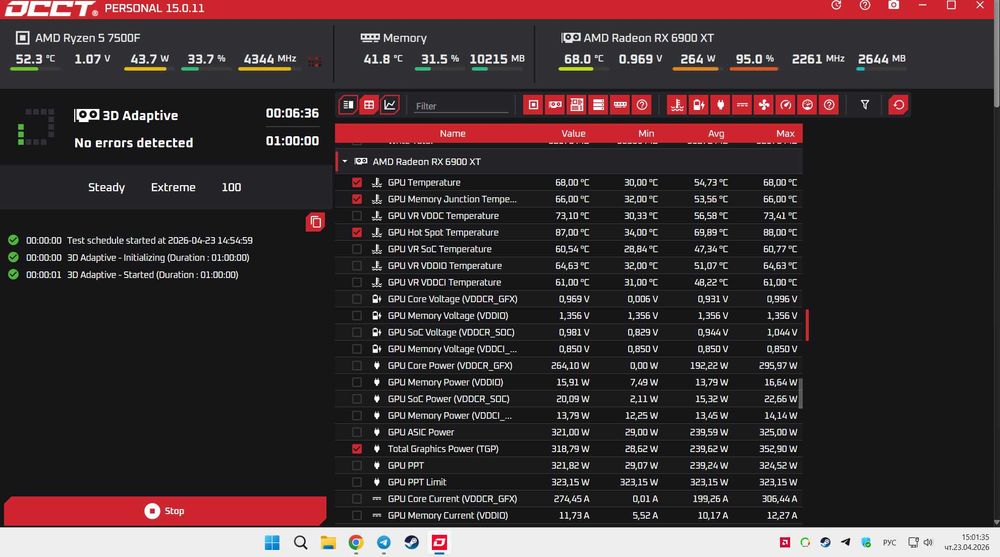Open File Explorer from the taskbar
Image resolution: width=1000 pixels, height=557 pixels.
[328, 542]
